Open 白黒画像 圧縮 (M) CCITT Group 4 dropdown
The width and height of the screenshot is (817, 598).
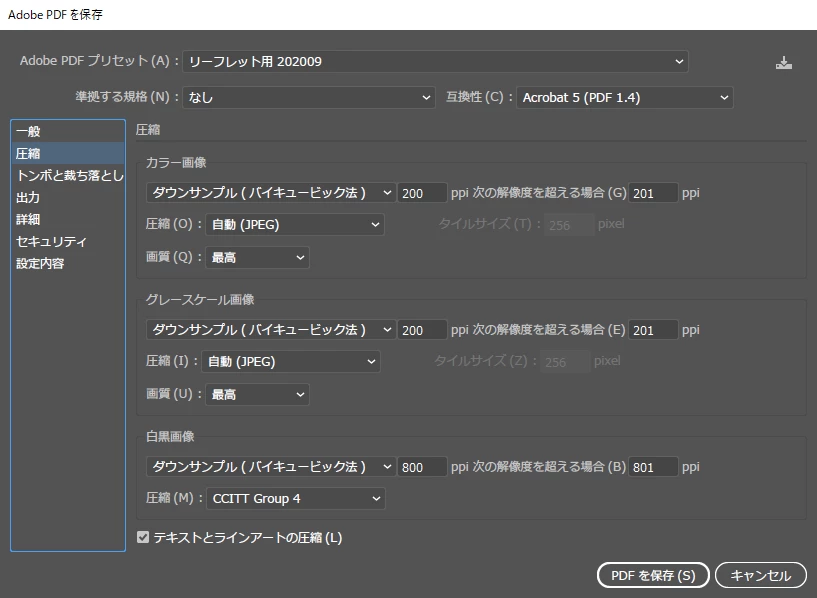[x=295, y=499]
